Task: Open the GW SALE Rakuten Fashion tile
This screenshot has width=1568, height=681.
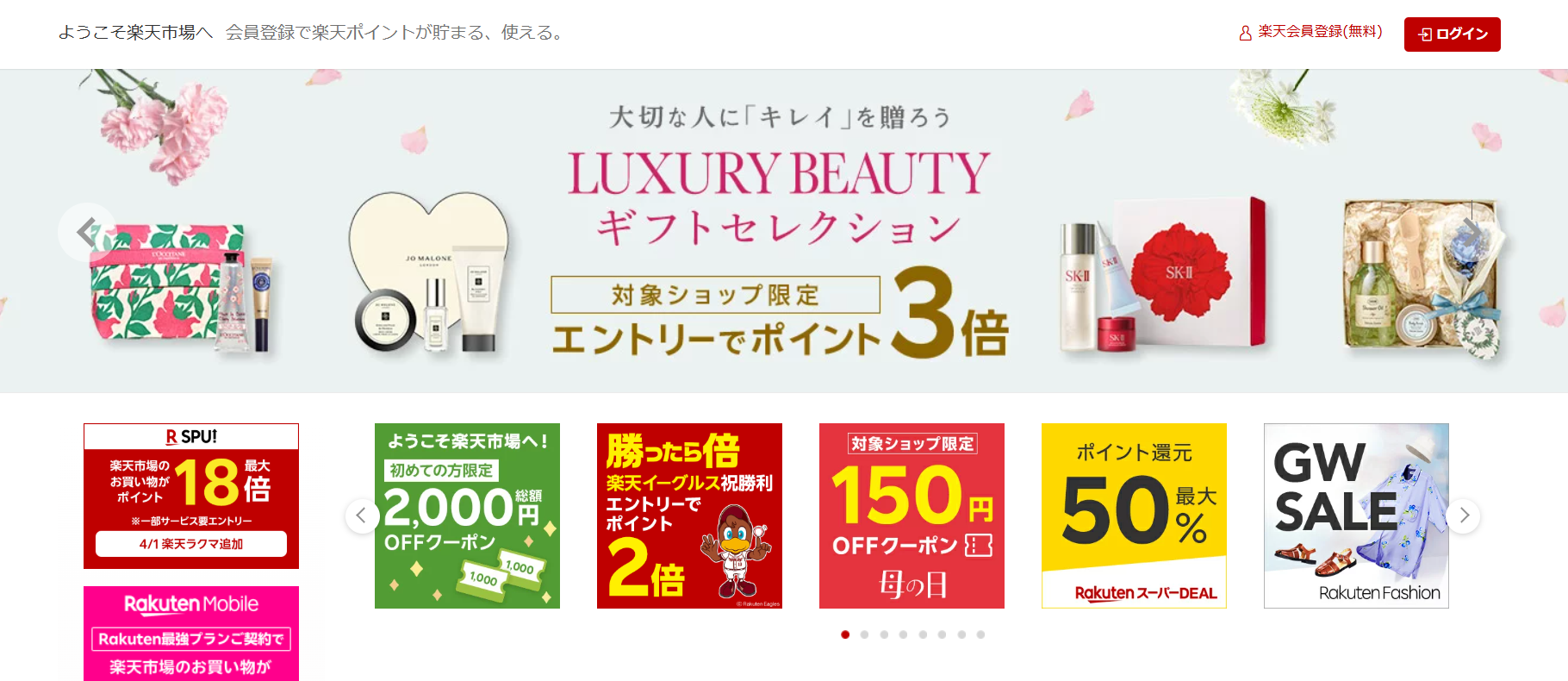Action: 1356,515
